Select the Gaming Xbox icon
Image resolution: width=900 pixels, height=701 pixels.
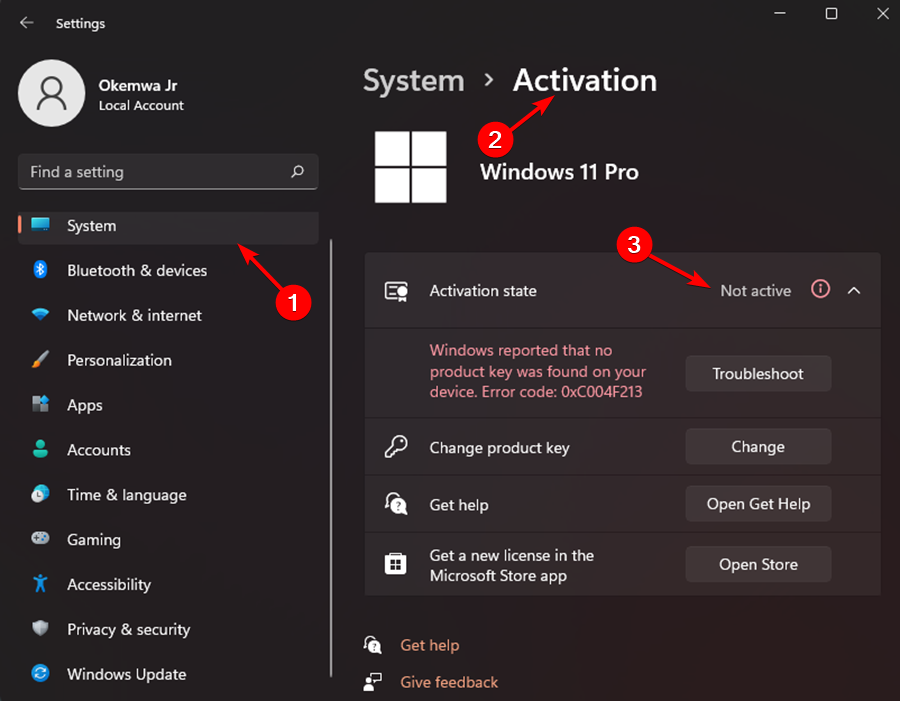click(x=40, y=539)
